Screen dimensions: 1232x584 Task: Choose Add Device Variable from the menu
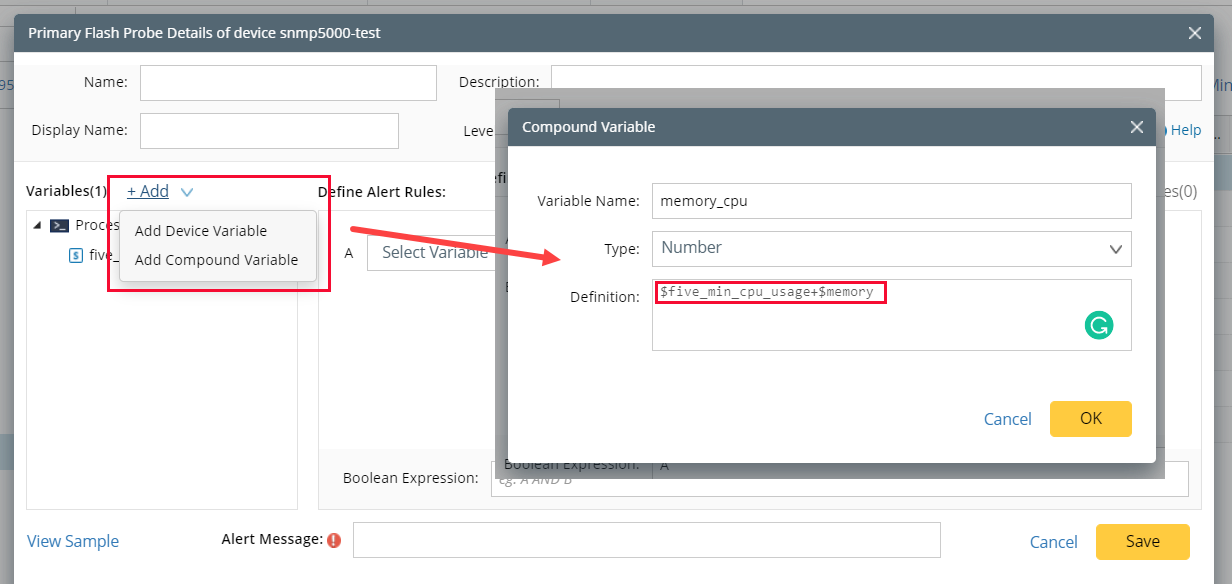[201, 230]
